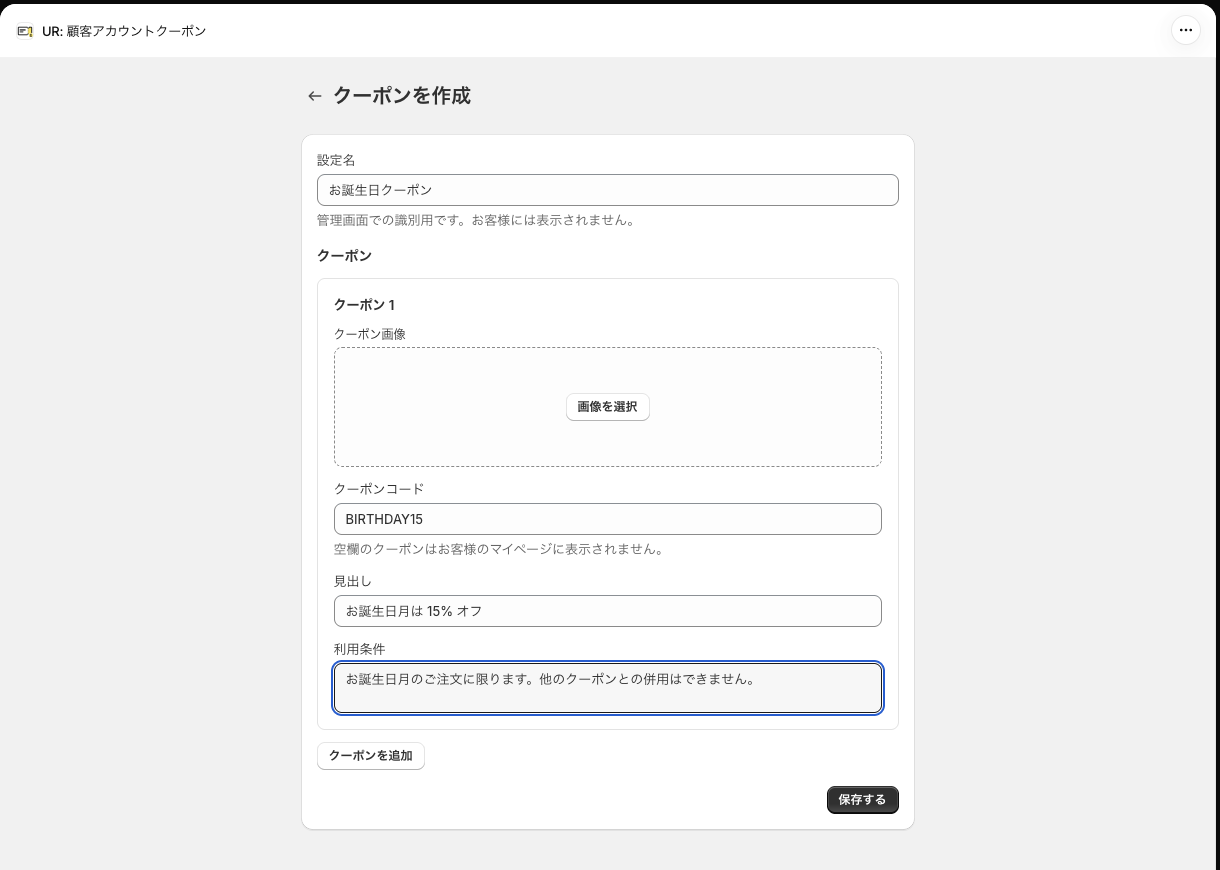Click 画像を選択 button
Screen dimensions: 1220x870
(x=608, y=407)
